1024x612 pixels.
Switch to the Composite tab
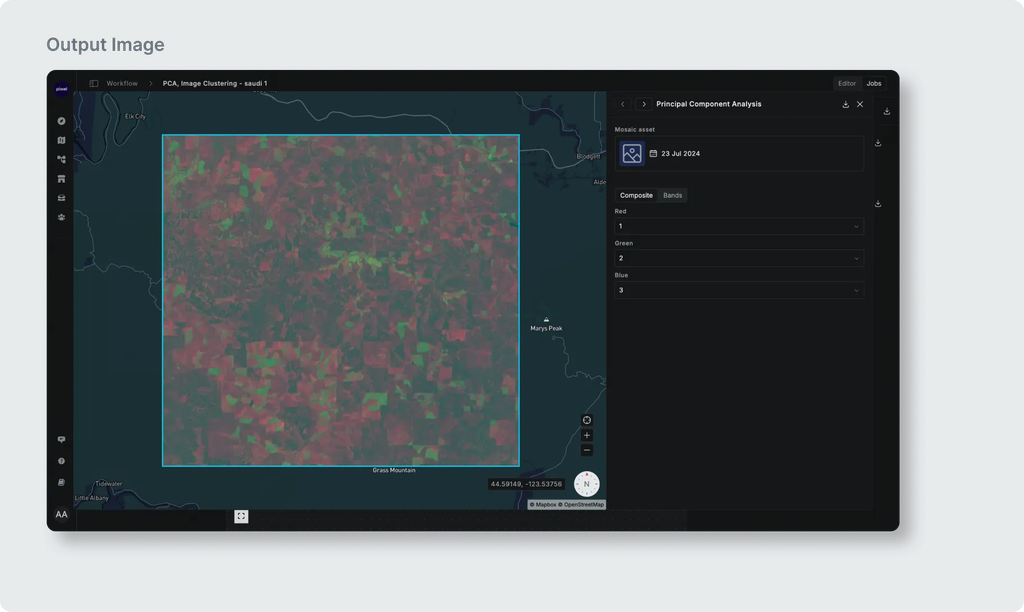pyautogui.click(x=636, y=195)
